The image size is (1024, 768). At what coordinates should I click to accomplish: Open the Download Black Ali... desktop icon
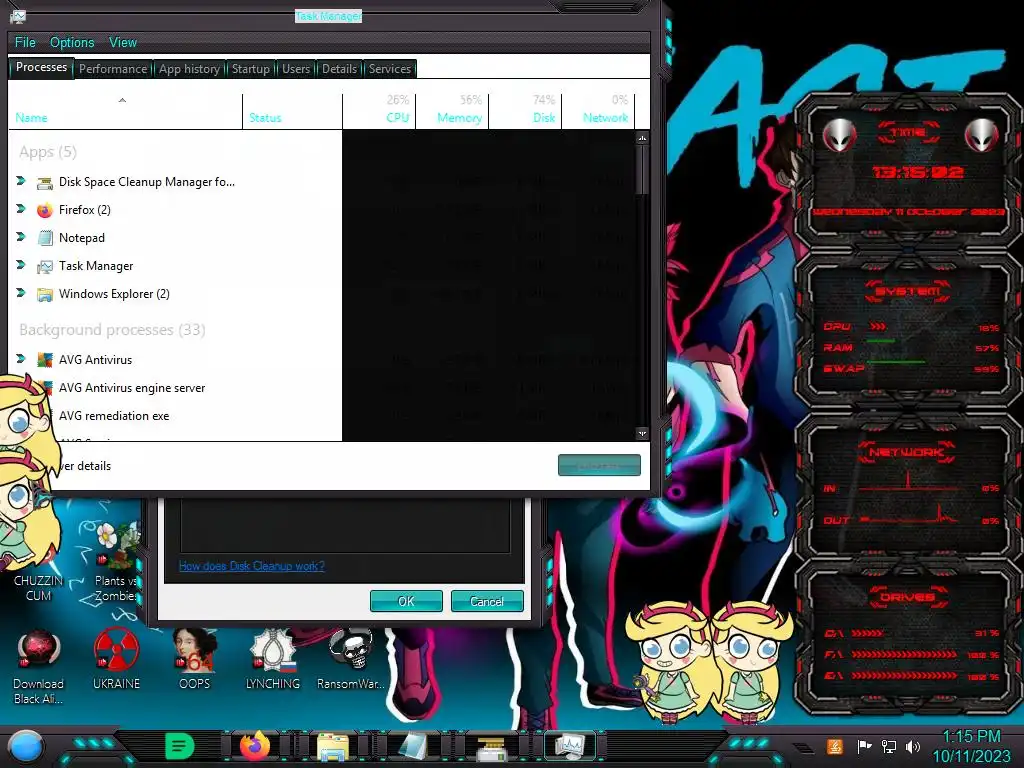pyautogui.click(x=38, y=667)
